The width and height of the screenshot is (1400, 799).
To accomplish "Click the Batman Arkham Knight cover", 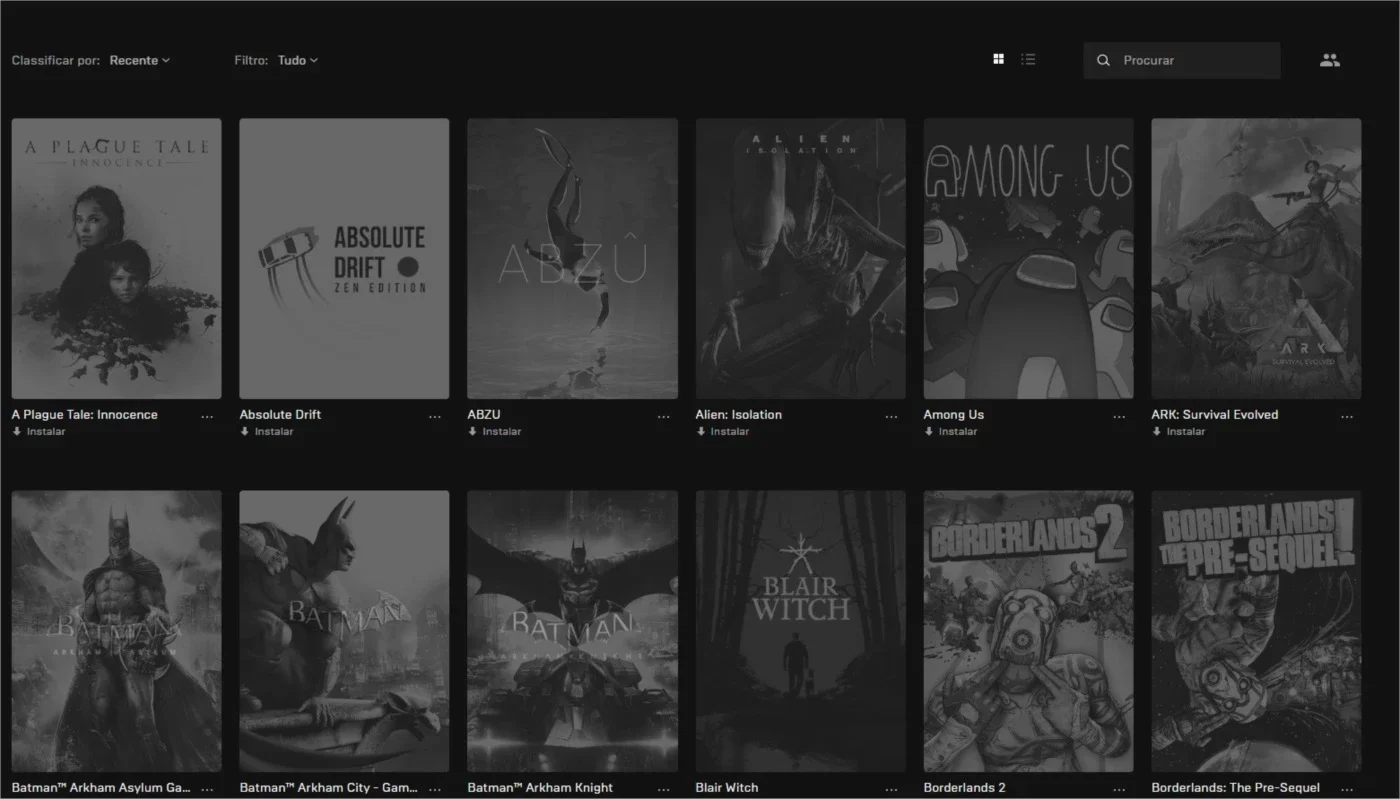I will [x=573, y=631].
